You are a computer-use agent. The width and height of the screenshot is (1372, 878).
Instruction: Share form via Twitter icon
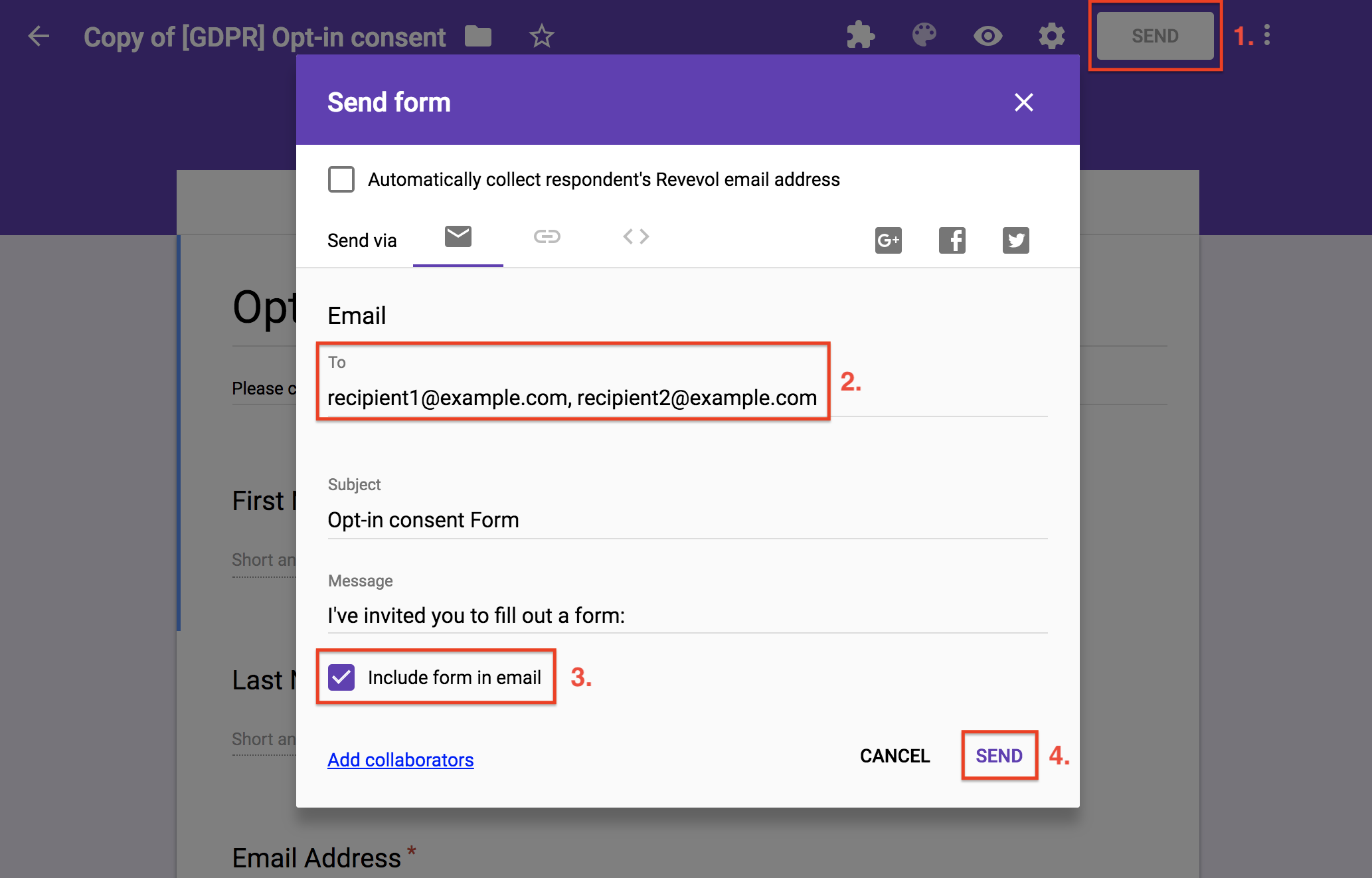1015,240
